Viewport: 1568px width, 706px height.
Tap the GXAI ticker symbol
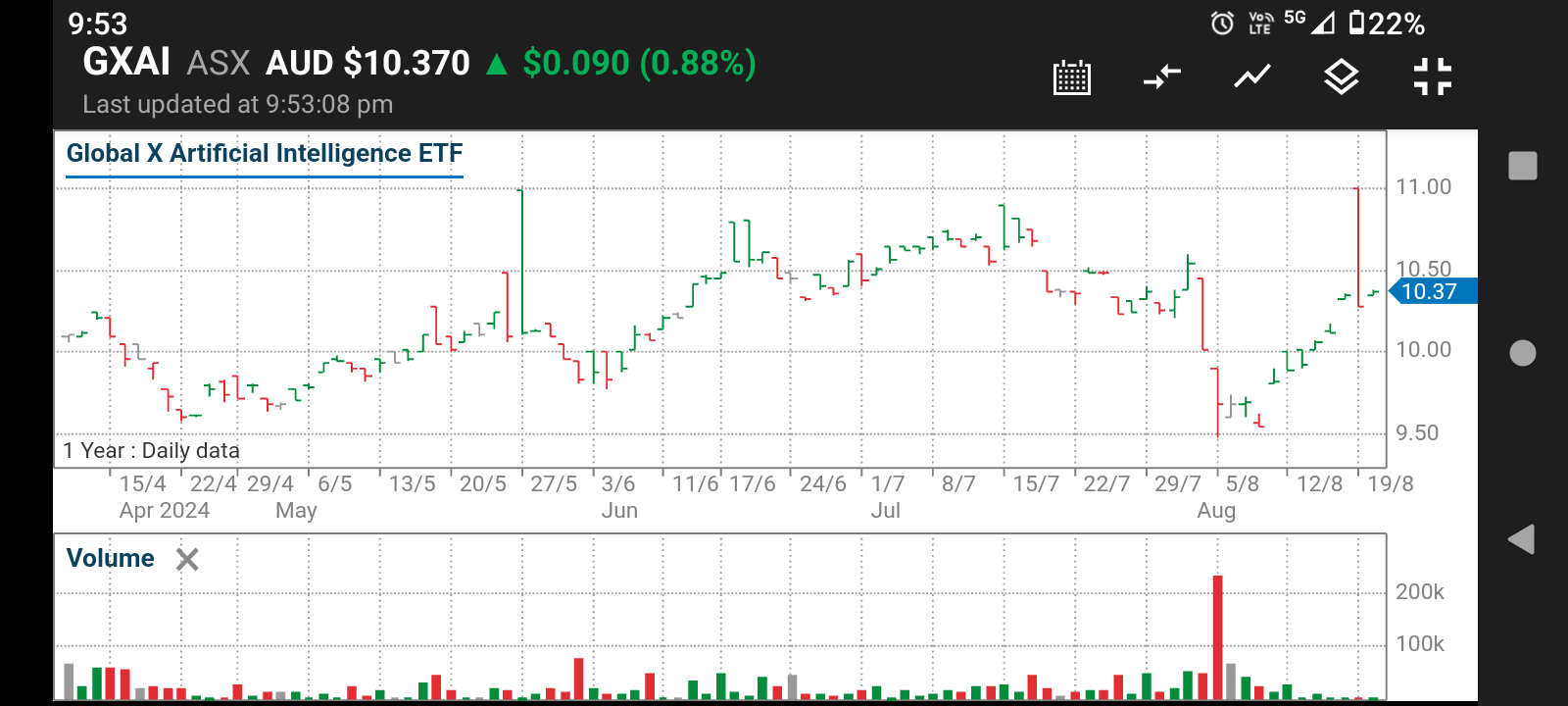coord(126,62)
